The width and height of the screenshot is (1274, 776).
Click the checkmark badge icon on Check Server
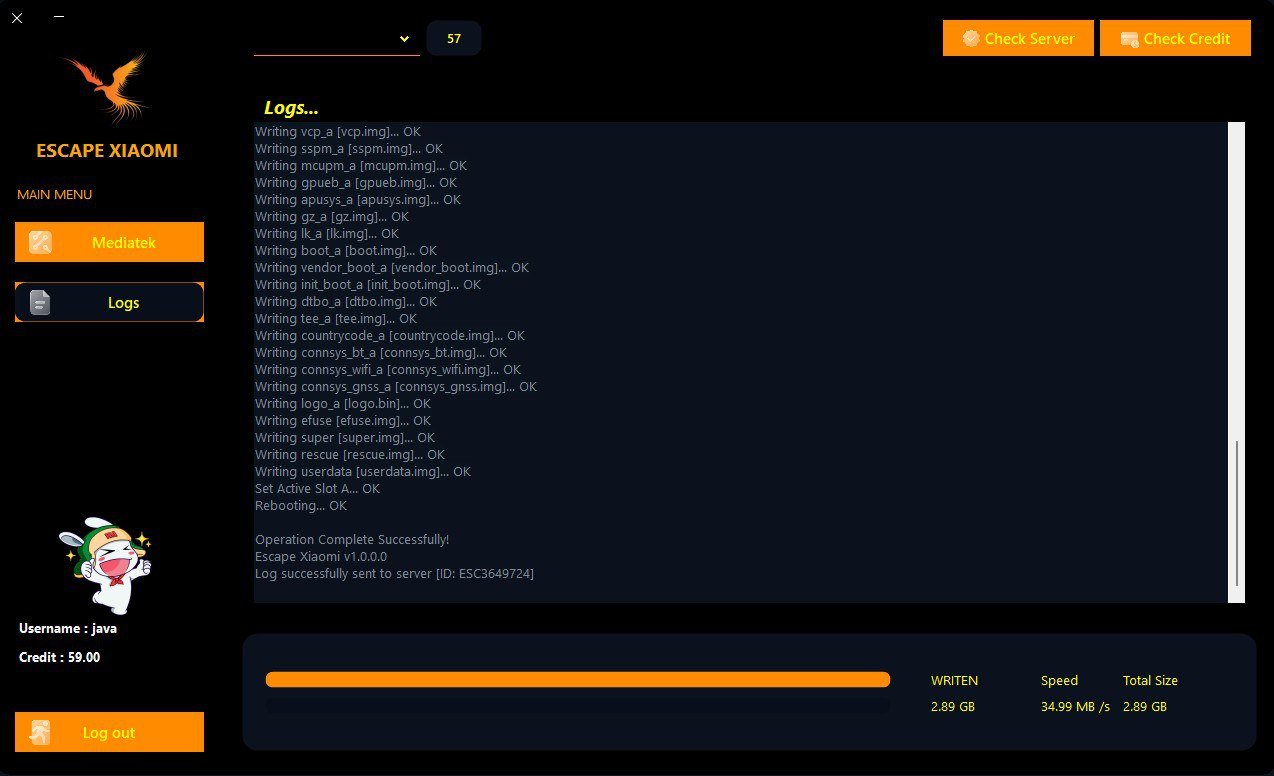tap(970, 39)
